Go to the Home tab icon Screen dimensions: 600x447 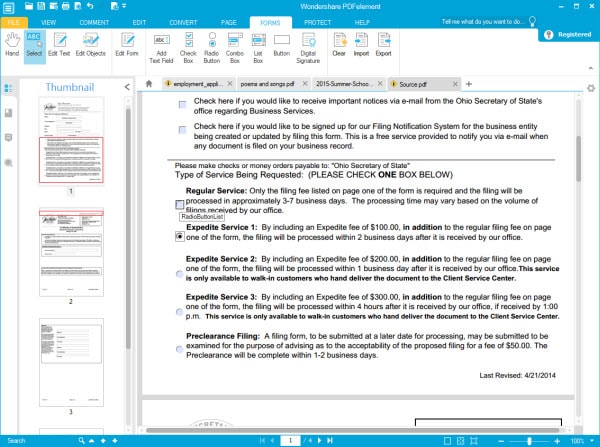click(x=149, y=83)
